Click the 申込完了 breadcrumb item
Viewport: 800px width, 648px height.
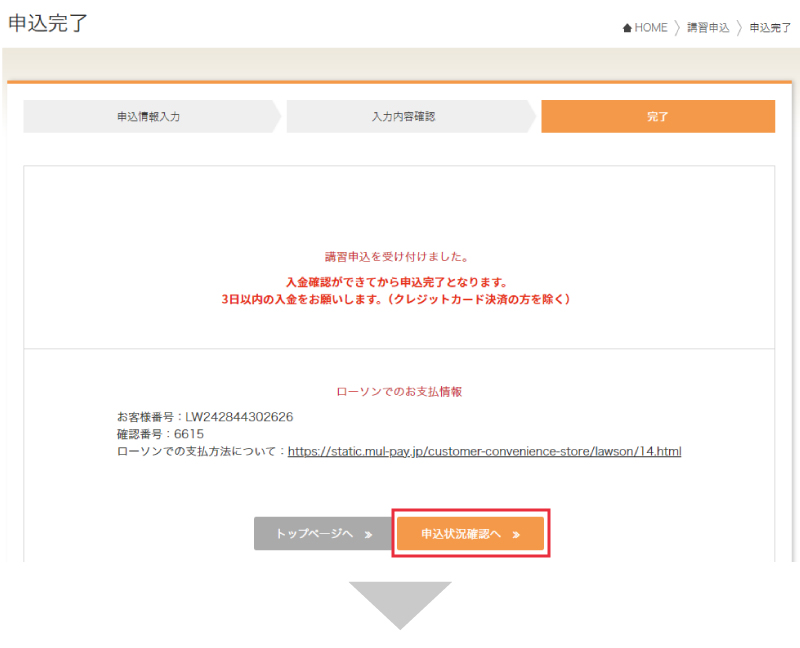pyautogui.click(x=770, y=28)
